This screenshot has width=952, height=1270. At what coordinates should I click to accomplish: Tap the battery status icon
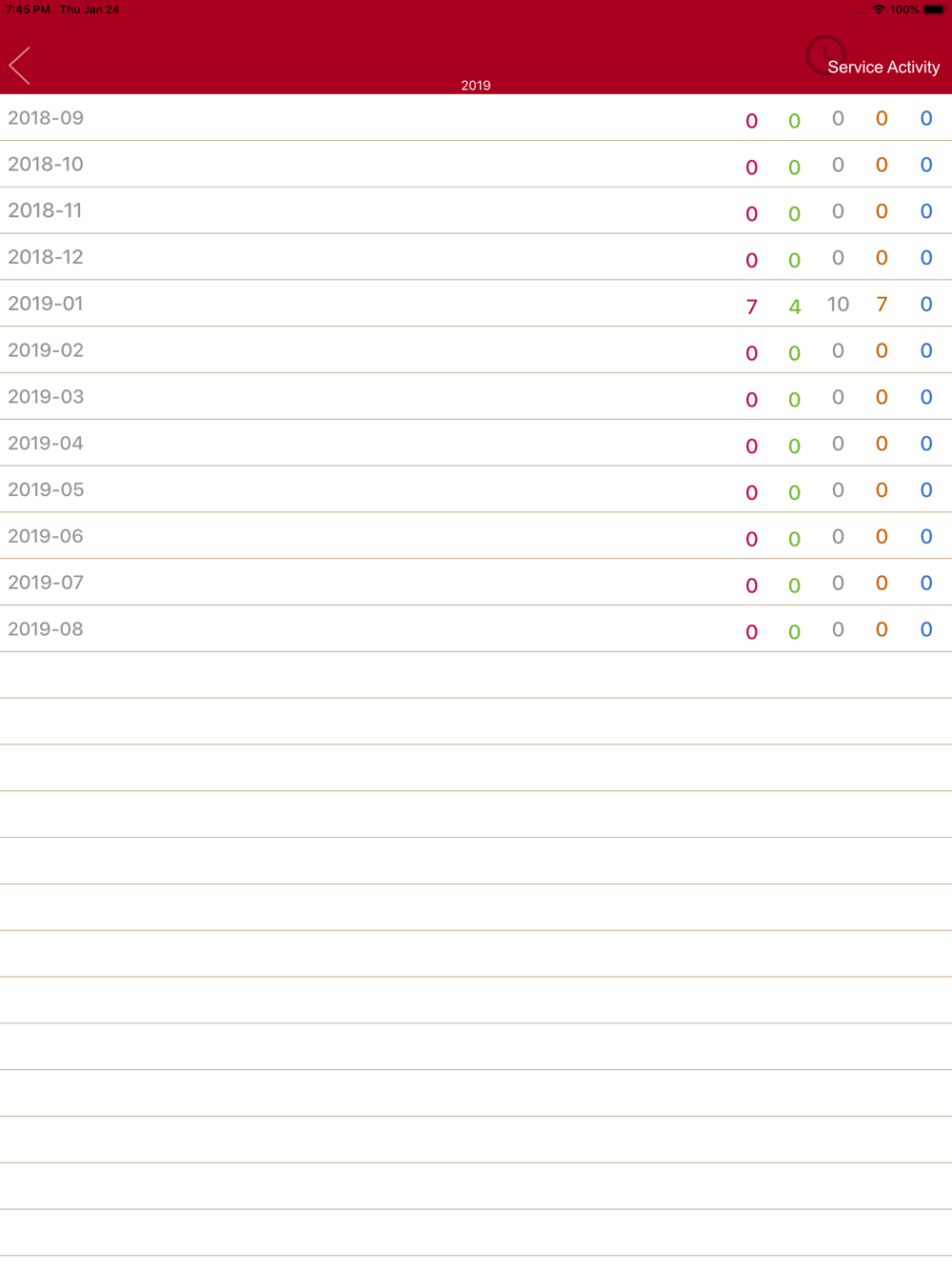[934, 10]
